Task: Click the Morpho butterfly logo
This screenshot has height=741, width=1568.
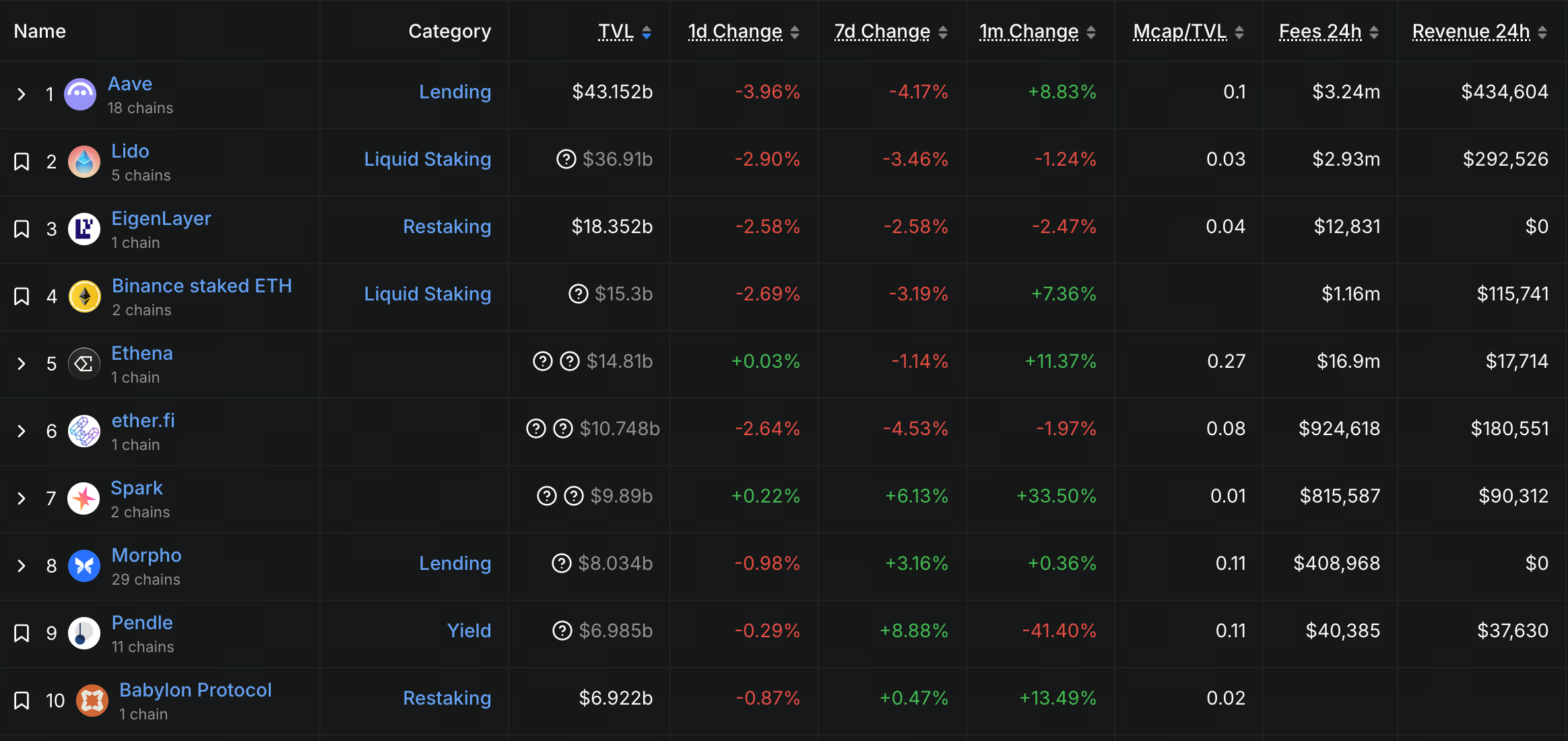Action: (84, 566)
